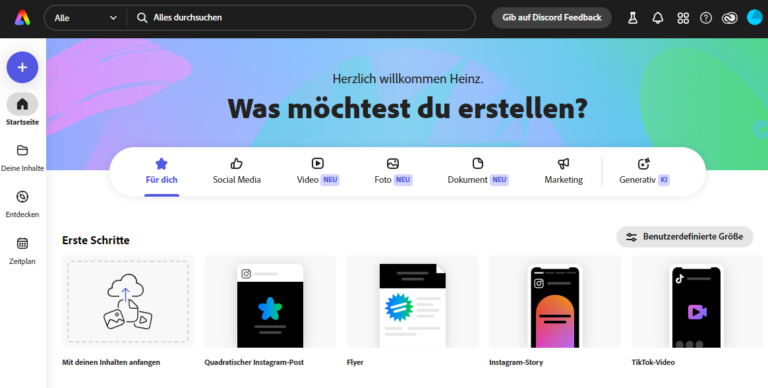Open the Instagram-Story template thumbnail
The width and height of the screenshot is (768, 388).
pyautogui.click(x=555, y=301)
